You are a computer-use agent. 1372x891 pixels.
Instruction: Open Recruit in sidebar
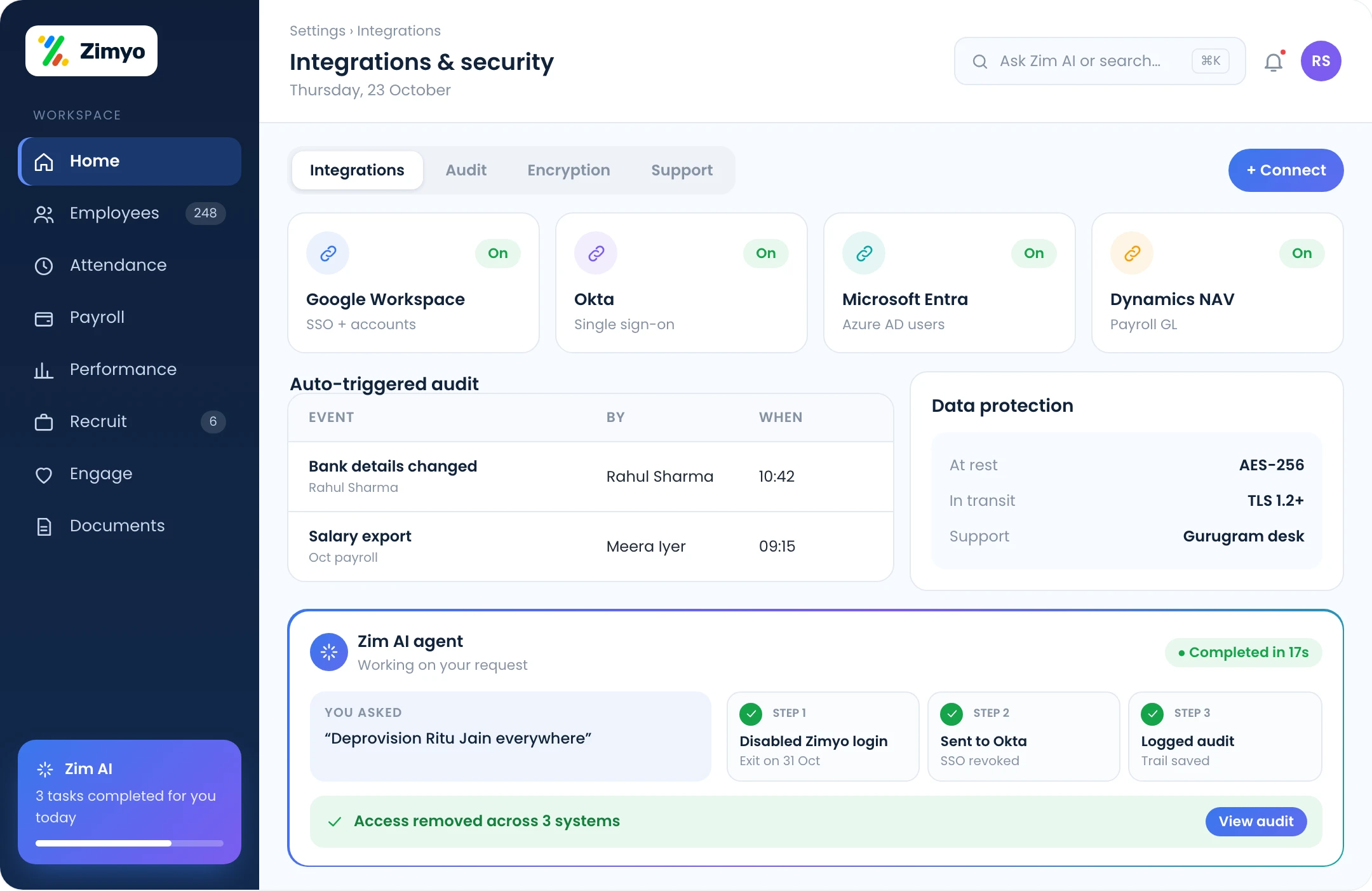[130, 422]
